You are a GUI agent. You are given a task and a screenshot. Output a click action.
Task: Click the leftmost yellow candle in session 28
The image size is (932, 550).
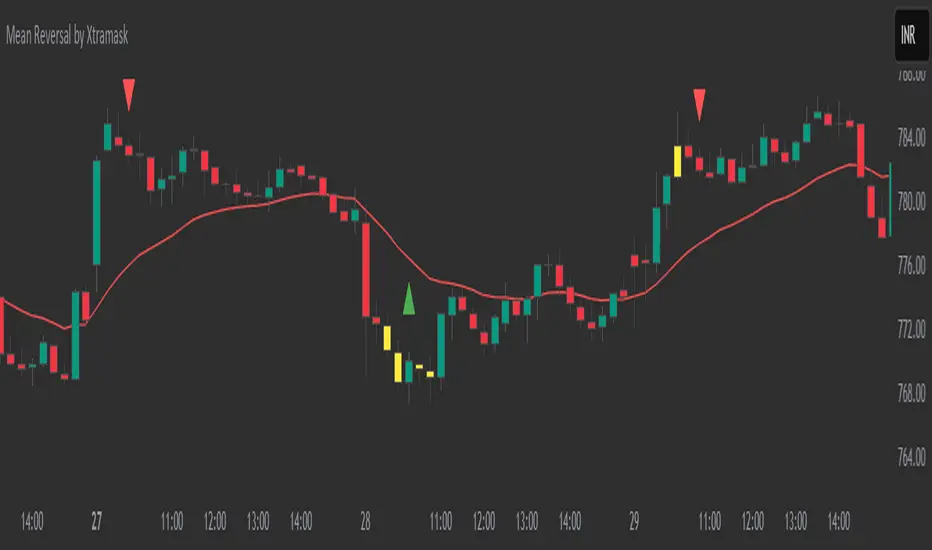pyautogui.click(x=387, y=337)
